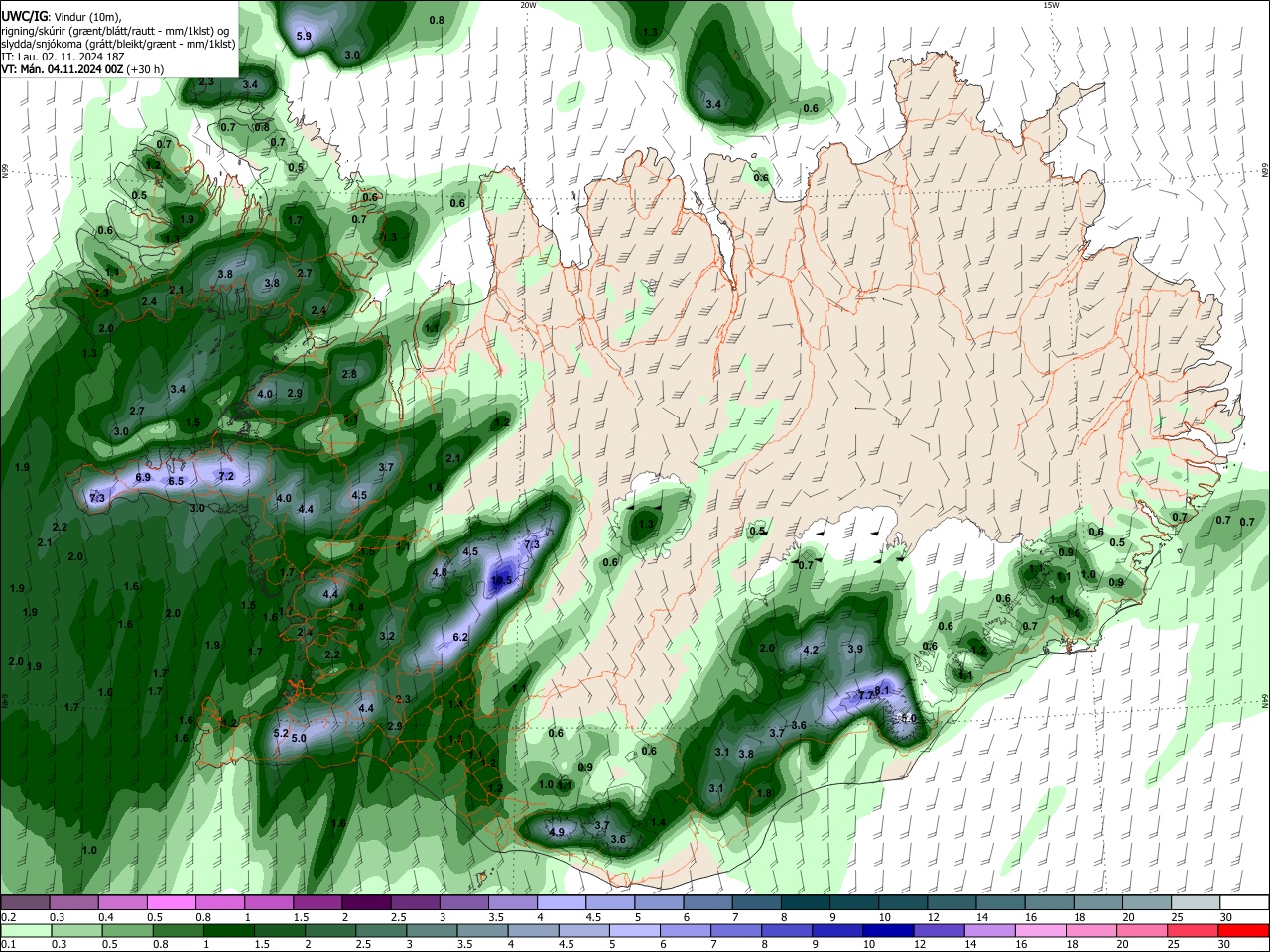Select the 2.8 precipitation value
Viewport: 1270px width, 952px height.
(349, 374)
